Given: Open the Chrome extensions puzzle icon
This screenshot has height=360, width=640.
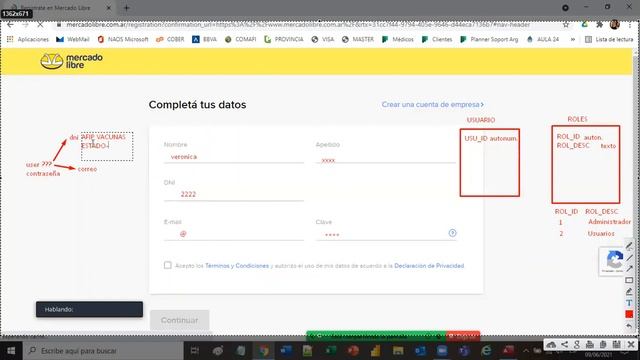Looking at the screenshot, I should pyautogui.click(x=600, y=25).
